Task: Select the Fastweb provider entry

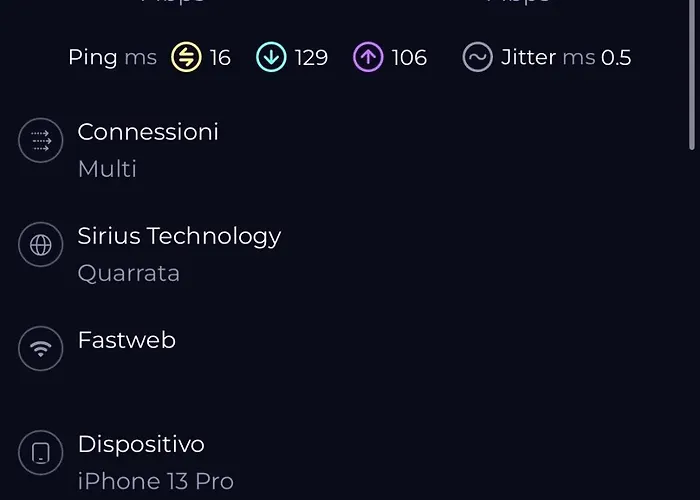Action: coord(127,340)
